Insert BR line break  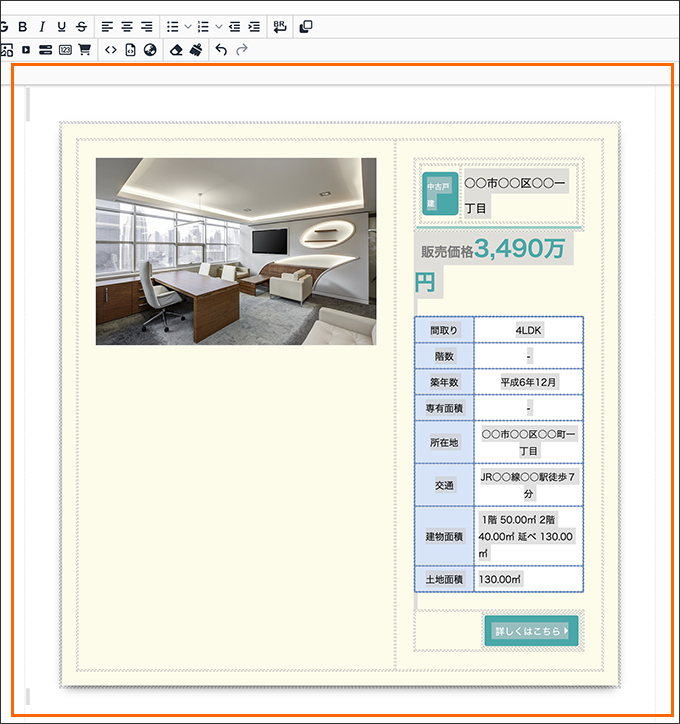280,27
